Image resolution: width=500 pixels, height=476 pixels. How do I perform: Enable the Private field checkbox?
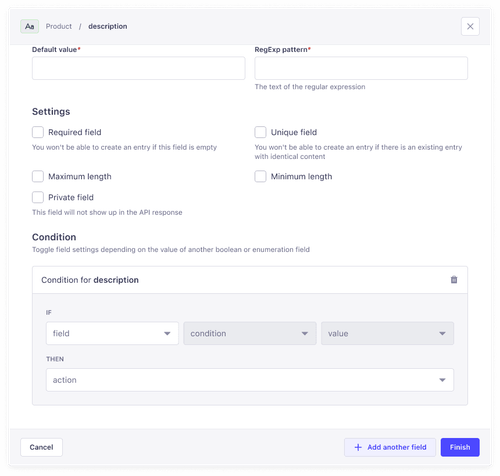point(38,197)
